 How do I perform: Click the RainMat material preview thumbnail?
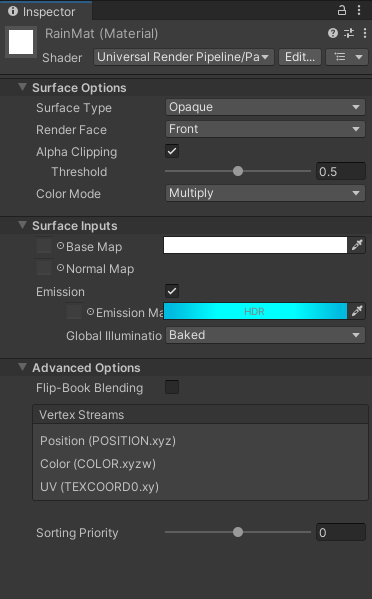coord(21,42)
